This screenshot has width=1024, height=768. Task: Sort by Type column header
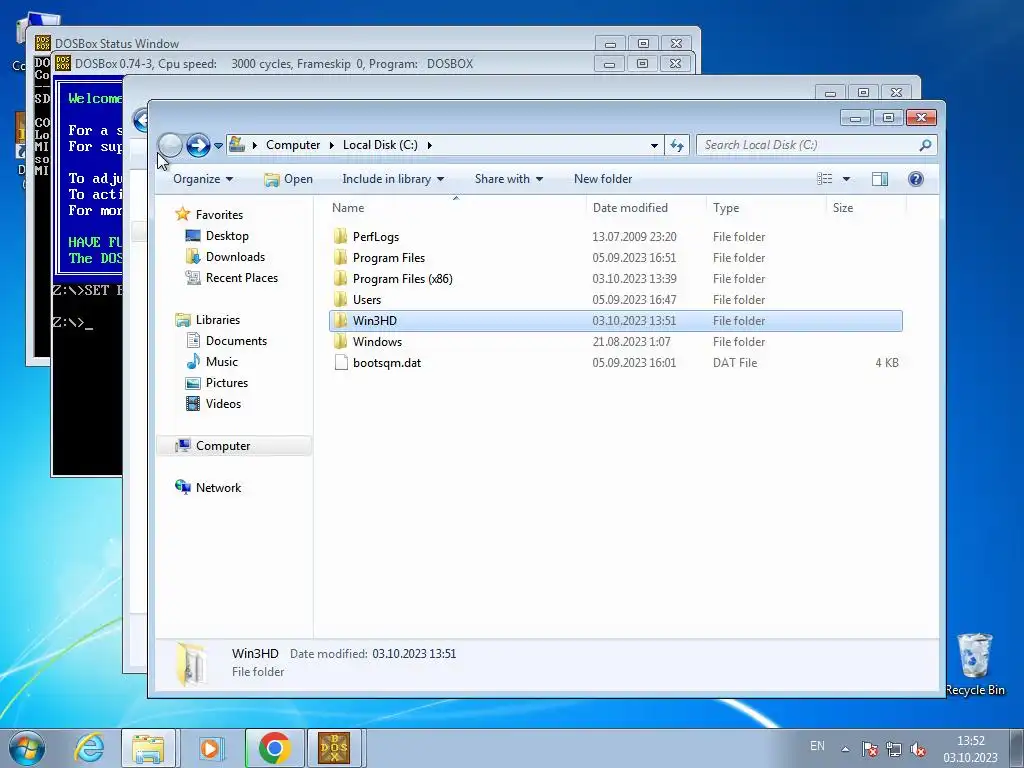point(726,208)
